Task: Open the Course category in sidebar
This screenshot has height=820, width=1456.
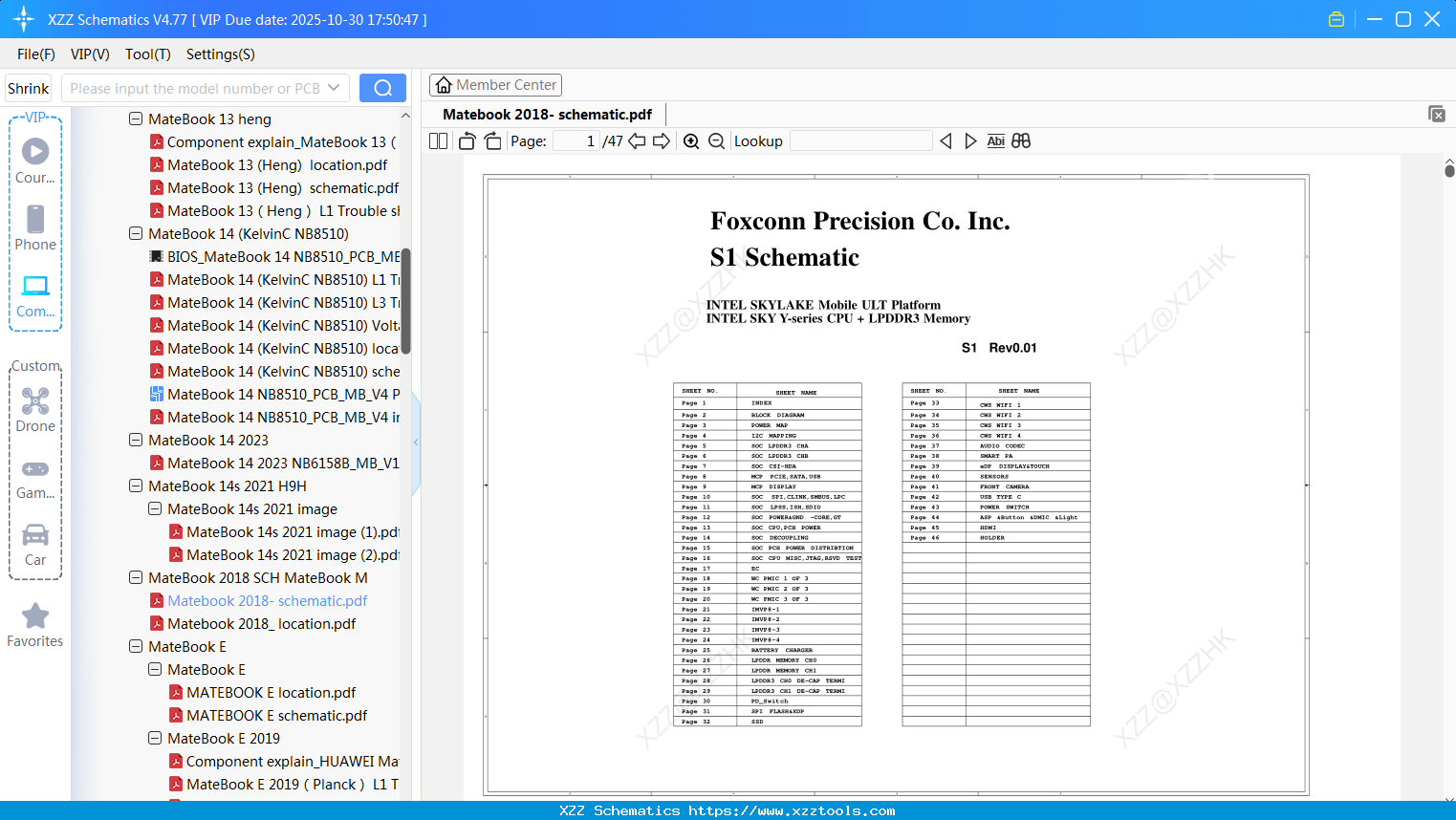Action: tap(35, 161)
